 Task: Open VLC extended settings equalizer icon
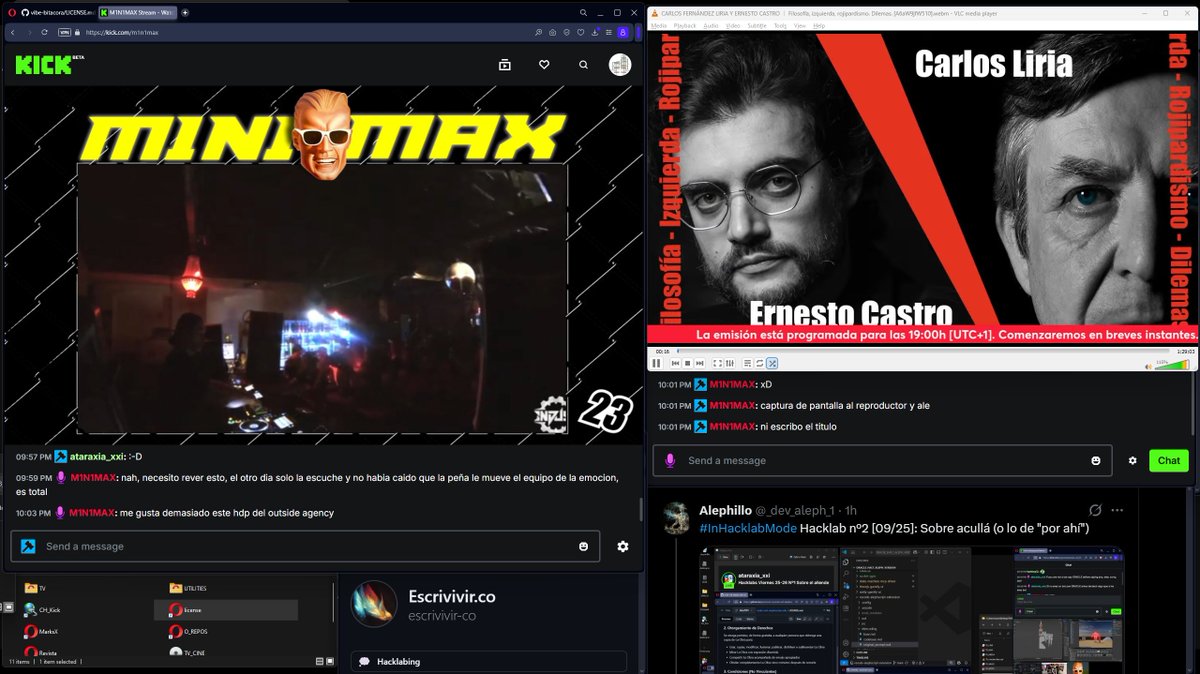click(730, 363)
